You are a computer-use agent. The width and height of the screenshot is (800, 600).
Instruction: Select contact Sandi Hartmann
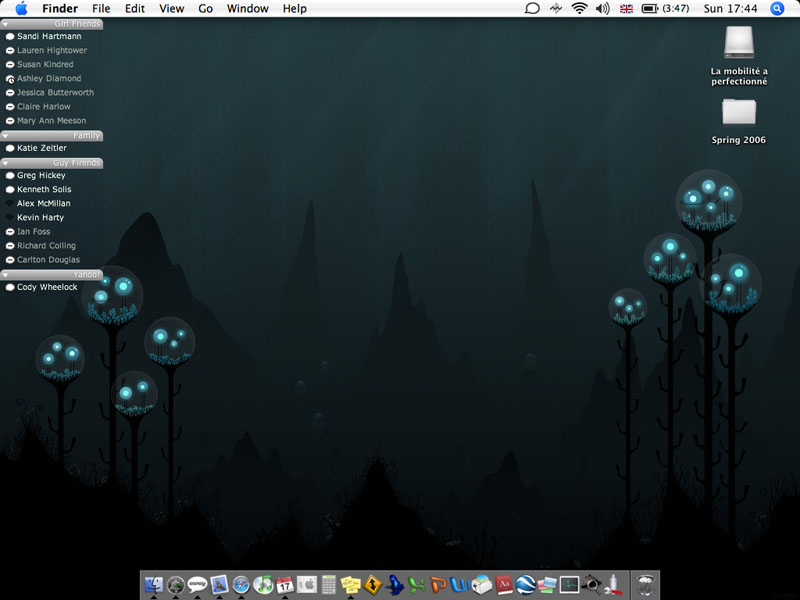pos(49,36)
